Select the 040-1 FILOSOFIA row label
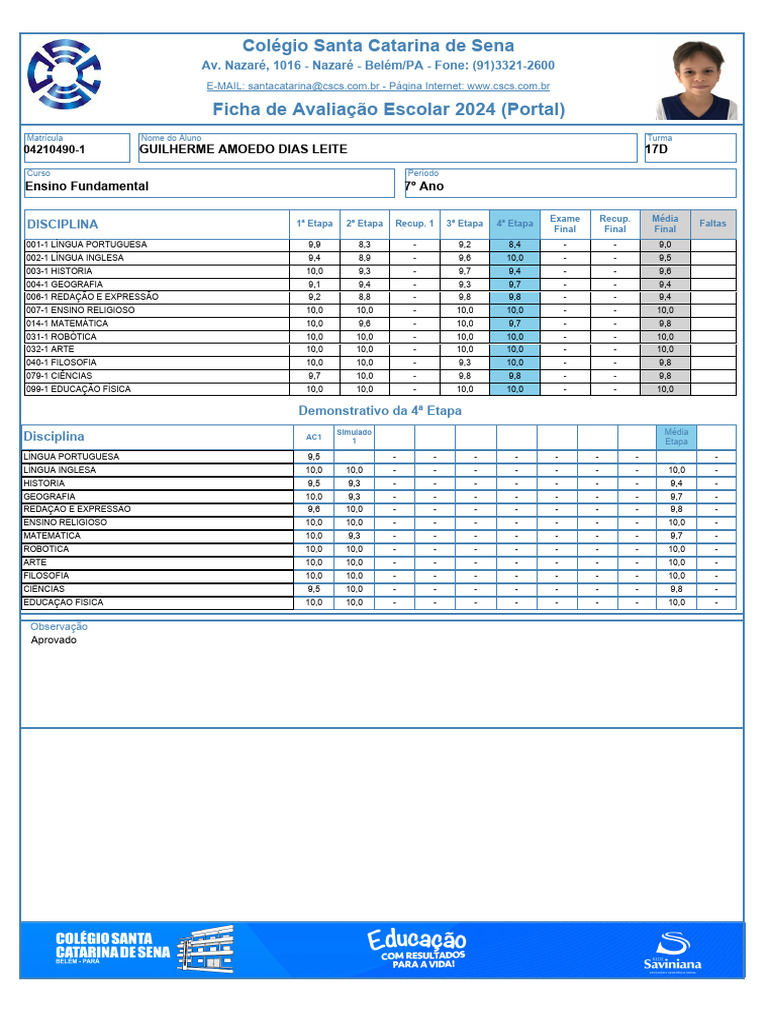The width and height of the screenshot is (768, 1024). click(x=61, y=362)
